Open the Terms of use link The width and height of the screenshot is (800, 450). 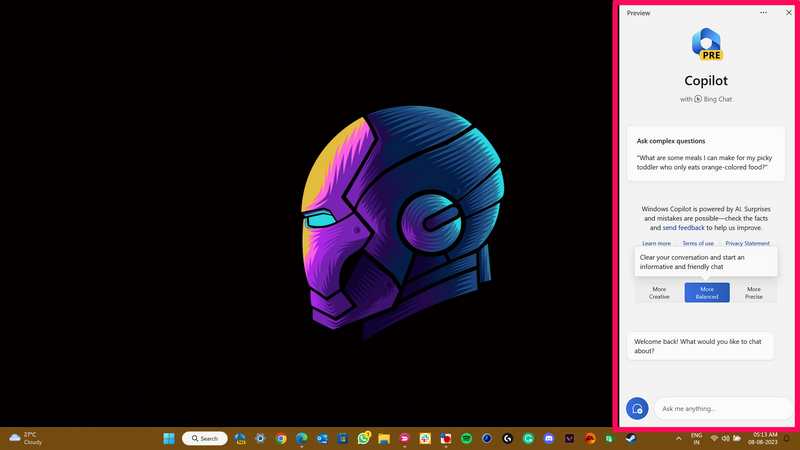(698, 243)
